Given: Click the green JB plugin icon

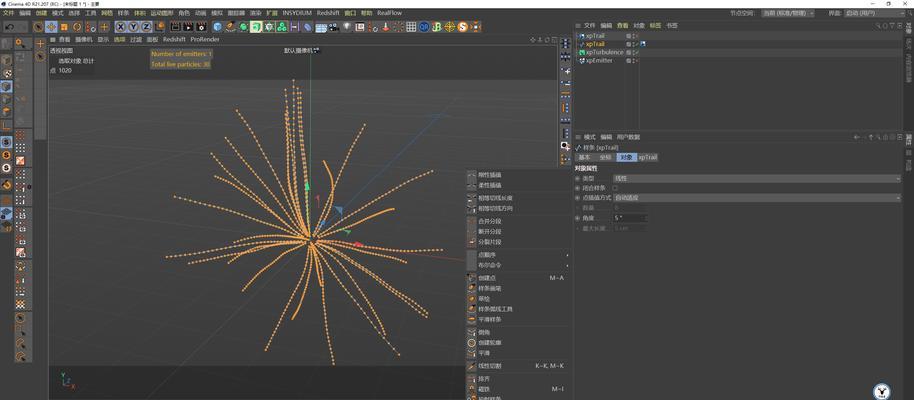Looking at the screenshot, I should pos(437,26).
